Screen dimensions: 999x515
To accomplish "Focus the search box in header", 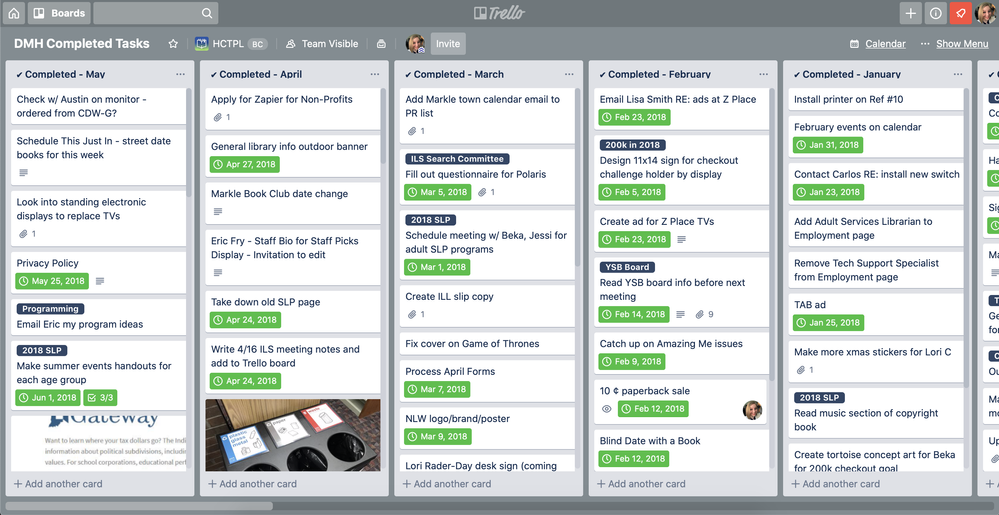I will click(x=155, y=13).
